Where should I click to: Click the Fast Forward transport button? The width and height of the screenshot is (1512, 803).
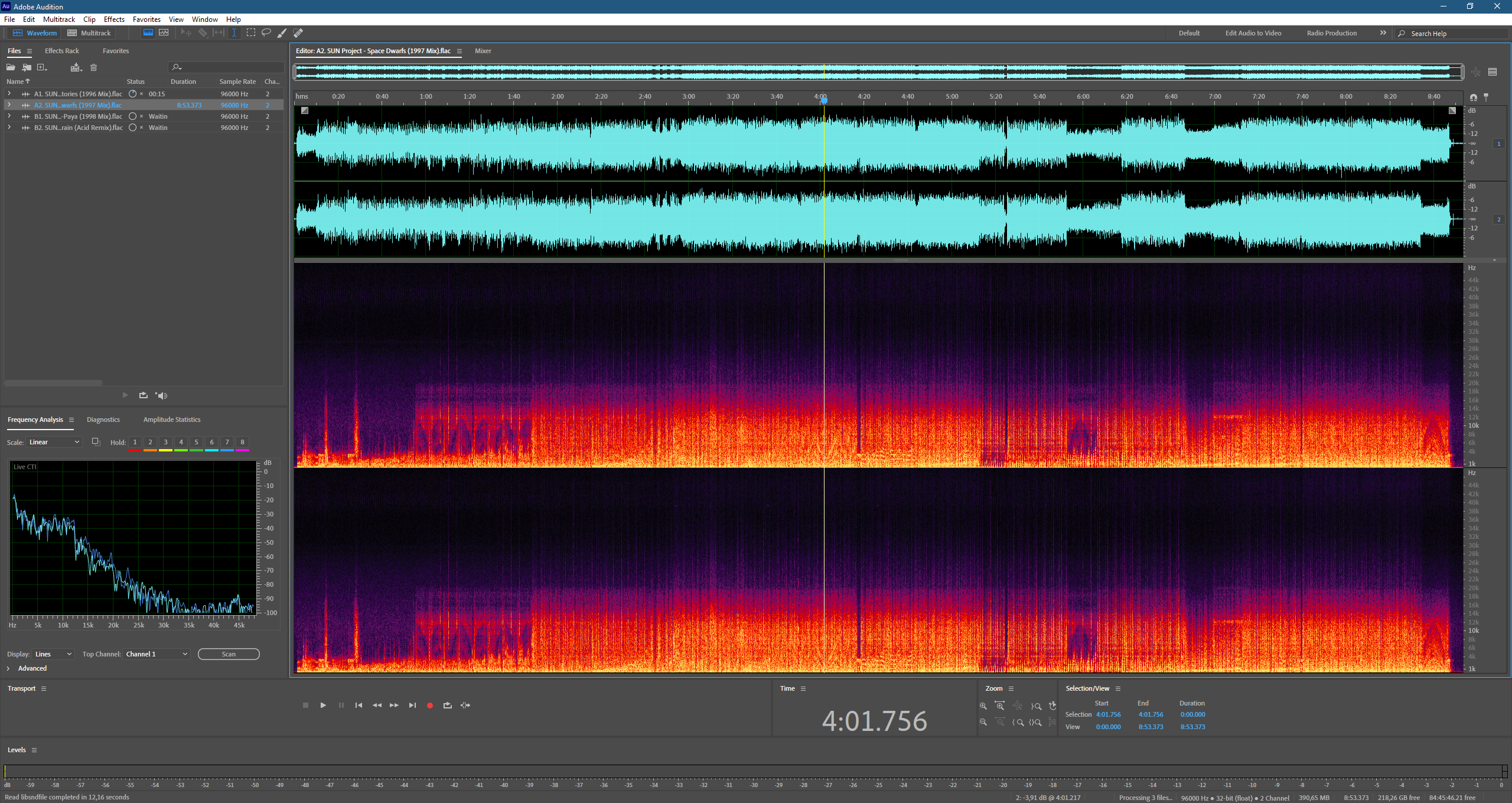click(394, 705)
